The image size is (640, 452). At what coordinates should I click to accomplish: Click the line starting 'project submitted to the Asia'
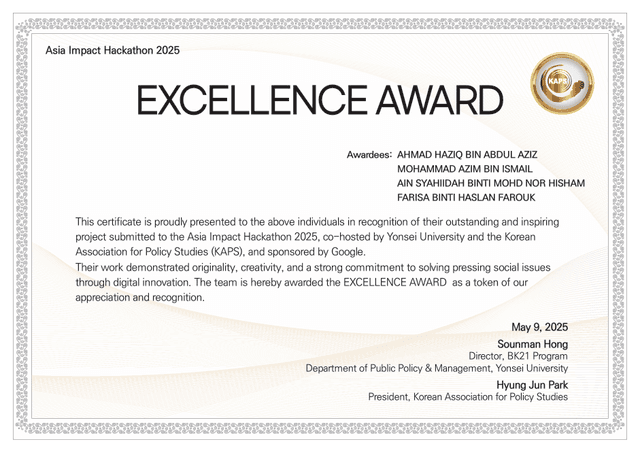tap(305, 237)
